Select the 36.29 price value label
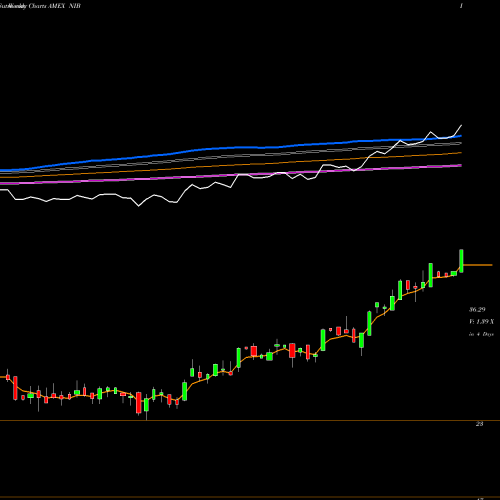The image size is (500, 500). 477,310
